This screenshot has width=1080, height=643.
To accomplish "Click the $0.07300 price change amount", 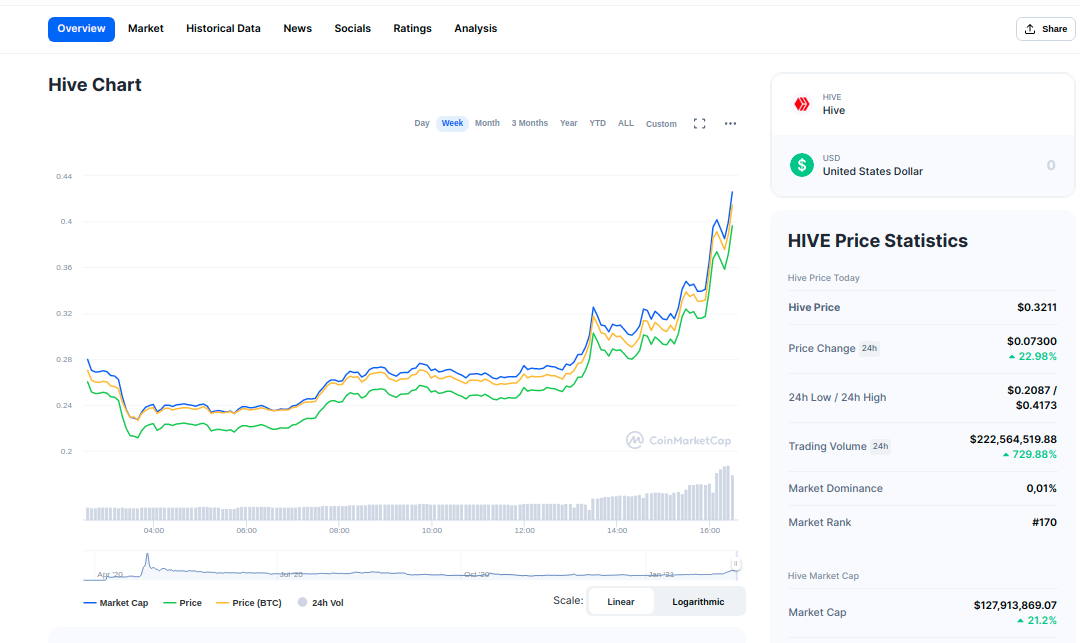I will point(1031,341).
